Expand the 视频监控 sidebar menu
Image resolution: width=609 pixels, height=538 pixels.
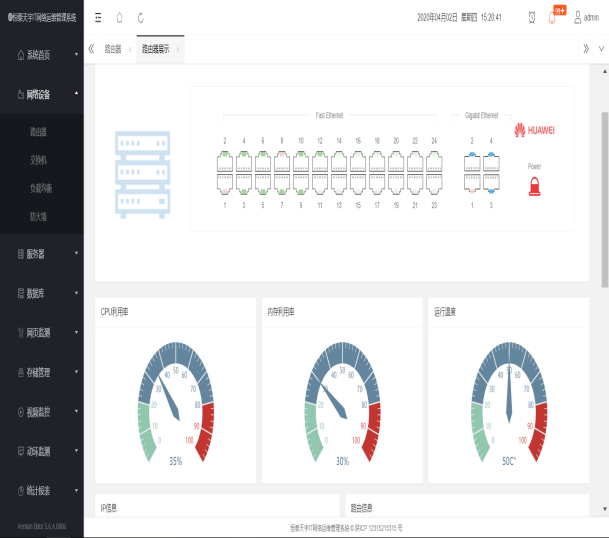click(x=42, y=412)
